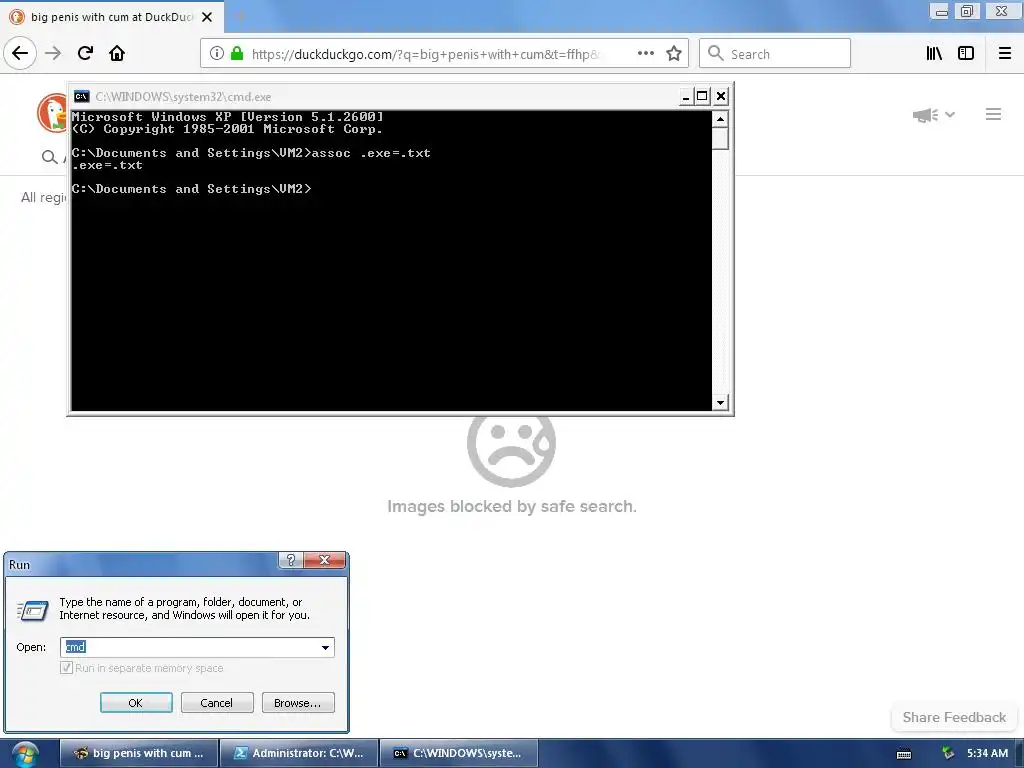Image resolution: width=1024 pixels, height=768 pixels.
Task: Click the 'Images blocked by safe search.' text
Action: tap(511, 507)
